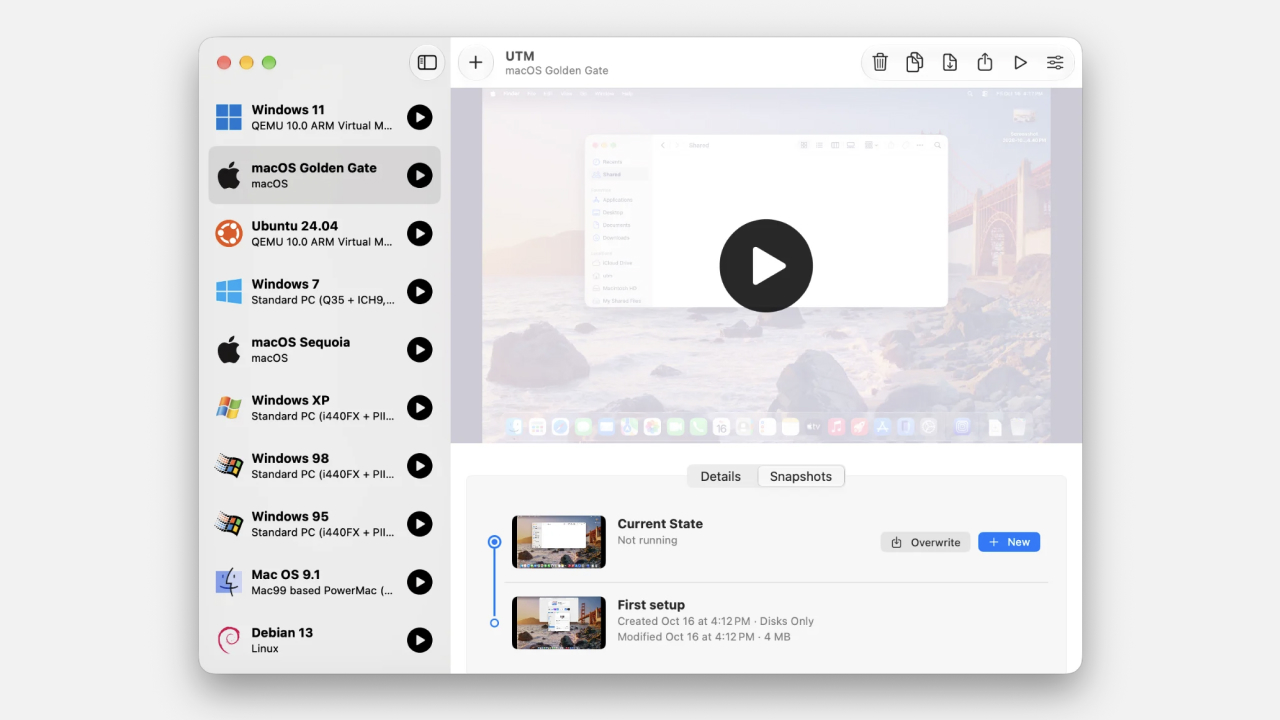Click the Current State title text
Viewport: 1280px width, 720px height.
tap(660, 524)
